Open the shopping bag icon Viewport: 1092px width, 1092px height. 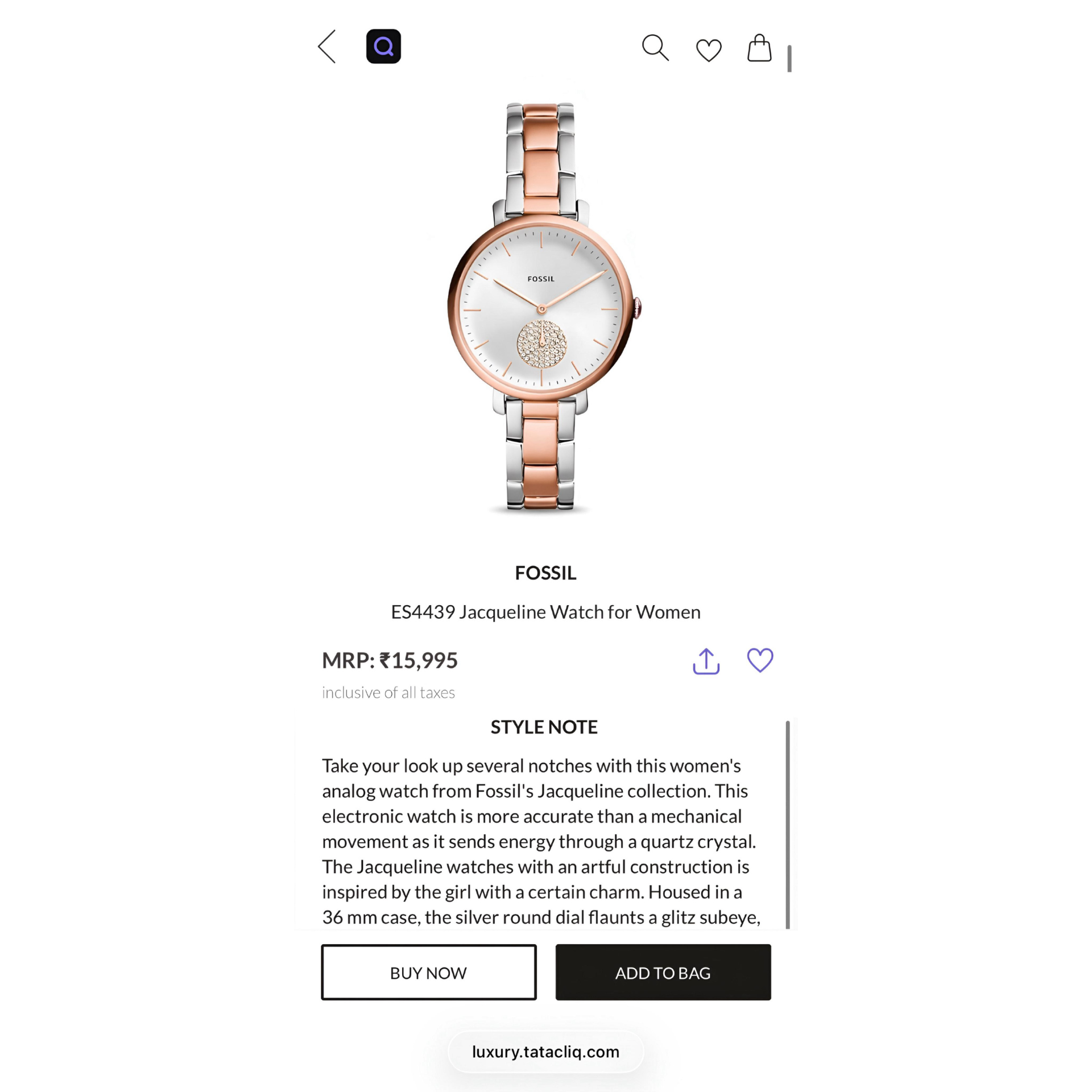point(759,48)
